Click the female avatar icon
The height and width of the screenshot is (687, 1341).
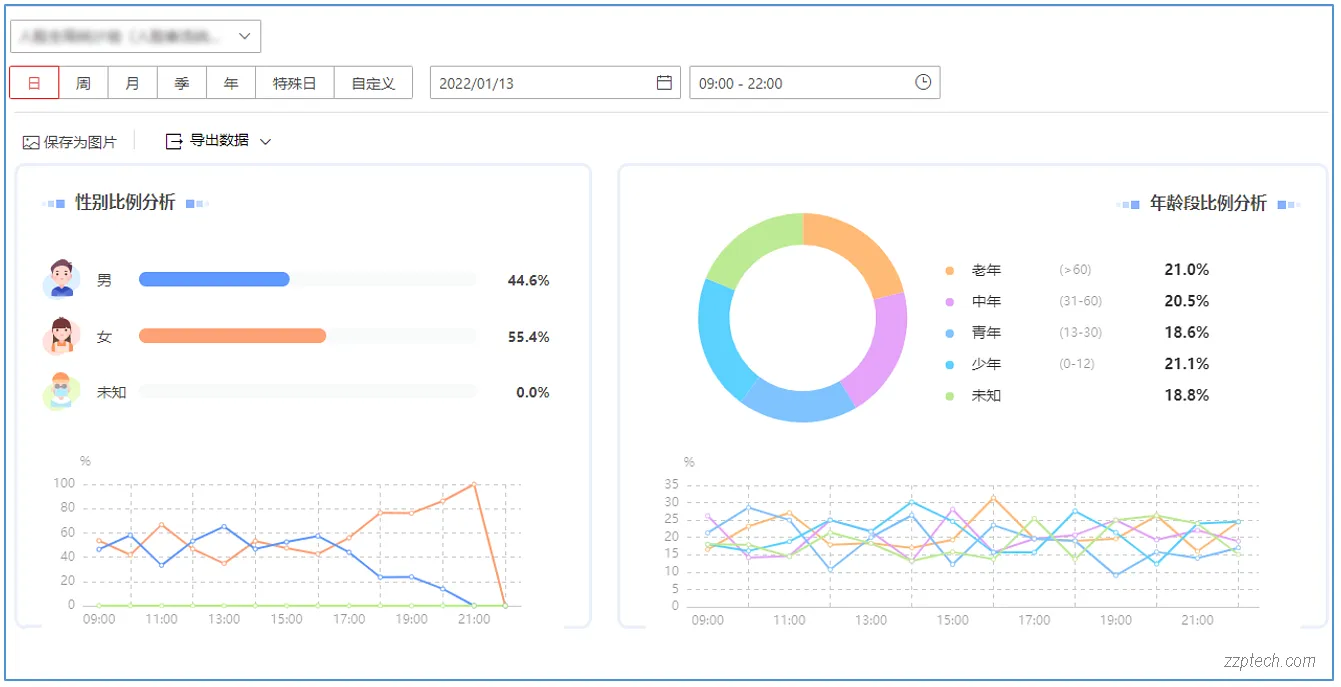coord(62,336)
